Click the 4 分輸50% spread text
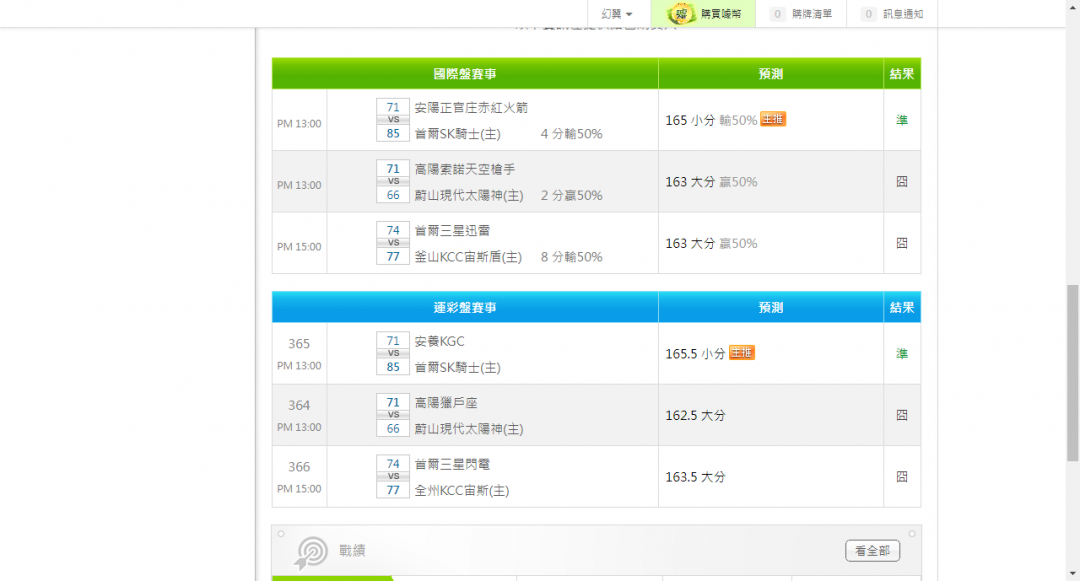This screenshot has height=581, width=1080. pyautogui.click(x=571, y=134)
